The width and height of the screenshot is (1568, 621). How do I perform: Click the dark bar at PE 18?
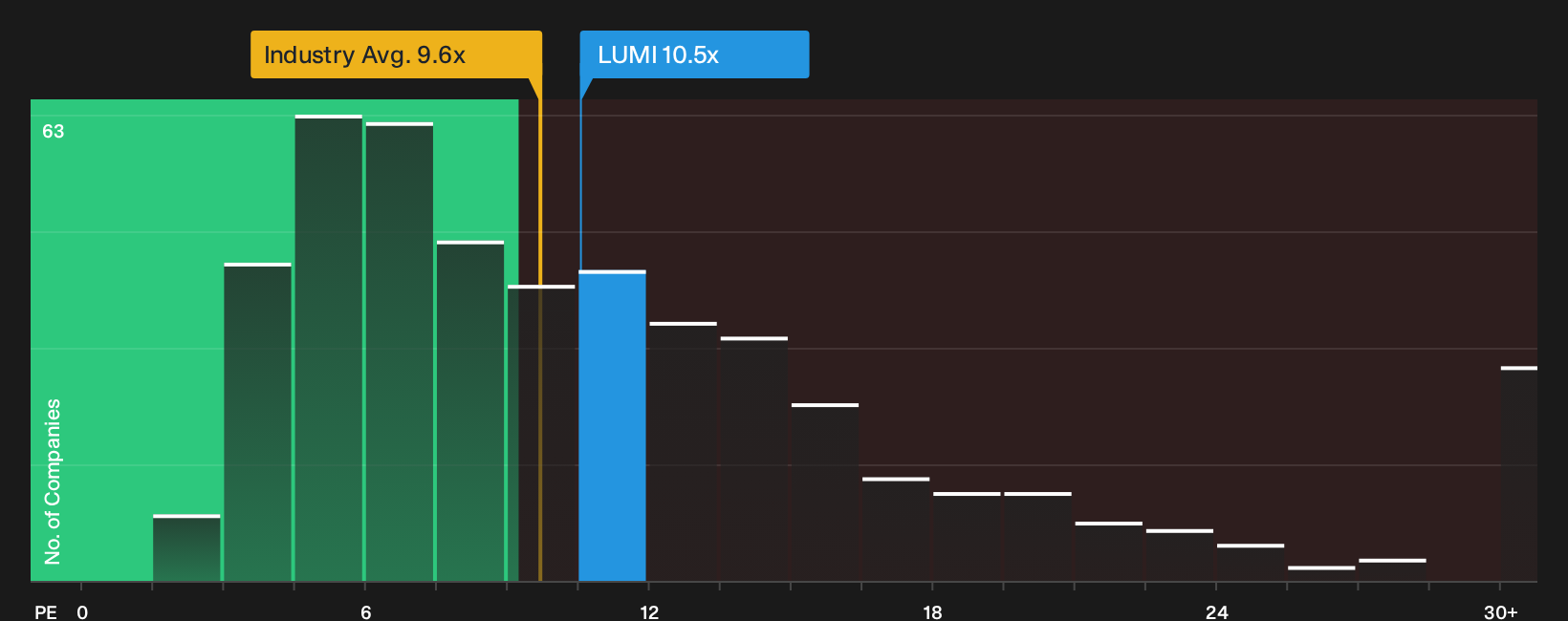967,537
